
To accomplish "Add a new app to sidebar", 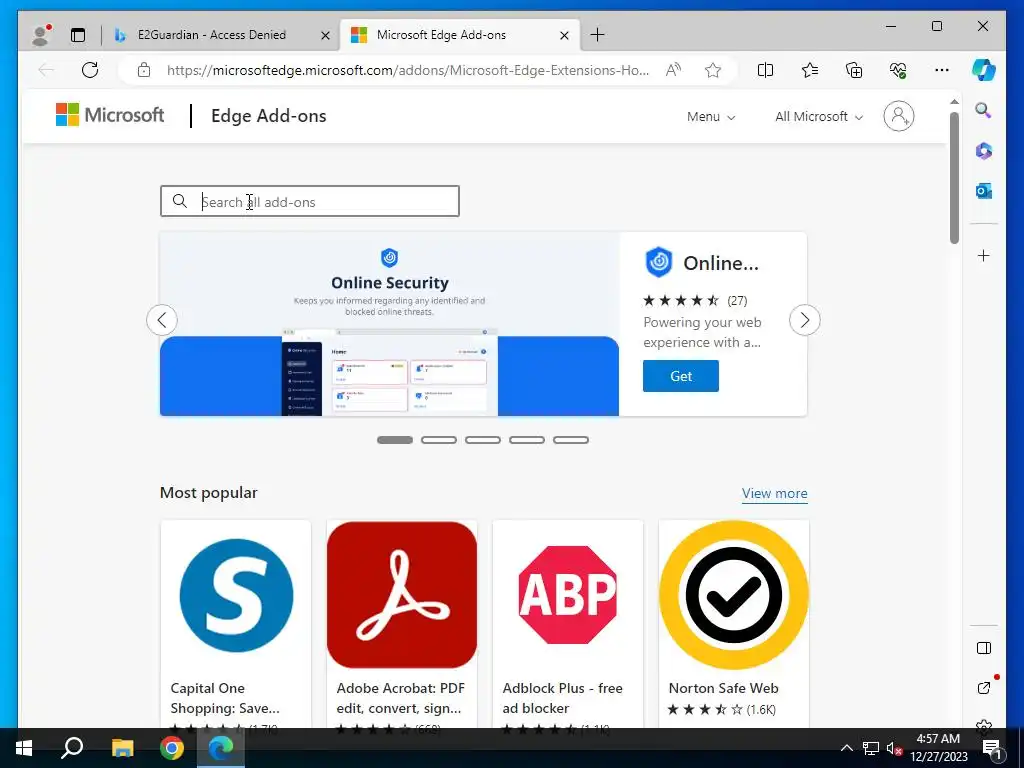I will [984, 255].
